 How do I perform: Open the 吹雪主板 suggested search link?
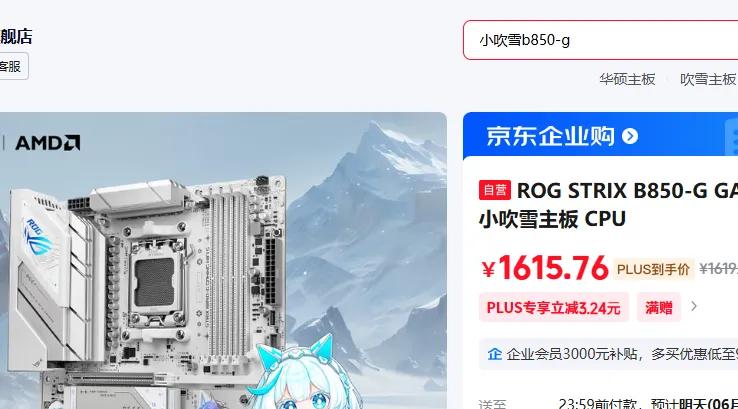[x=707, y=79]
